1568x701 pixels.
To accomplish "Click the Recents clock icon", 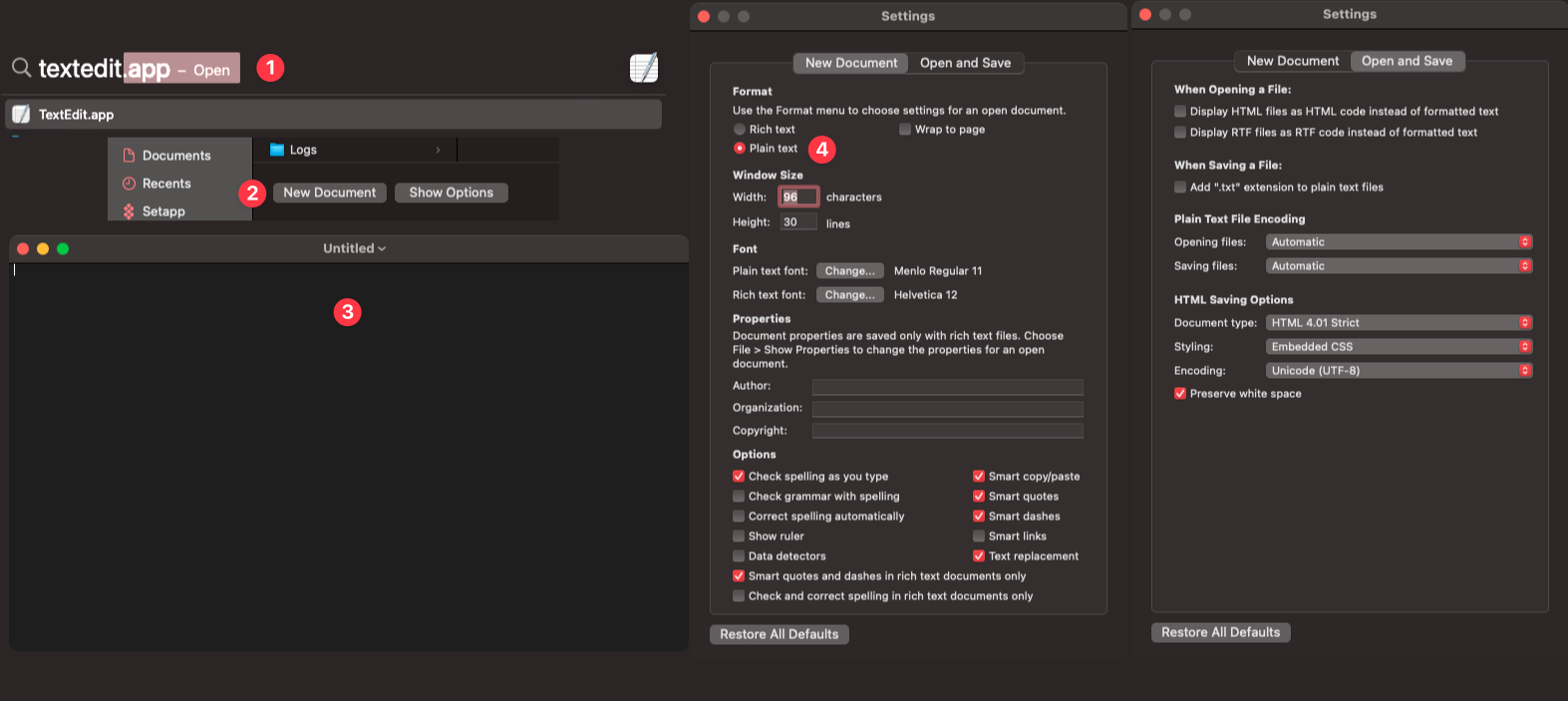I will tap(129, 183).
